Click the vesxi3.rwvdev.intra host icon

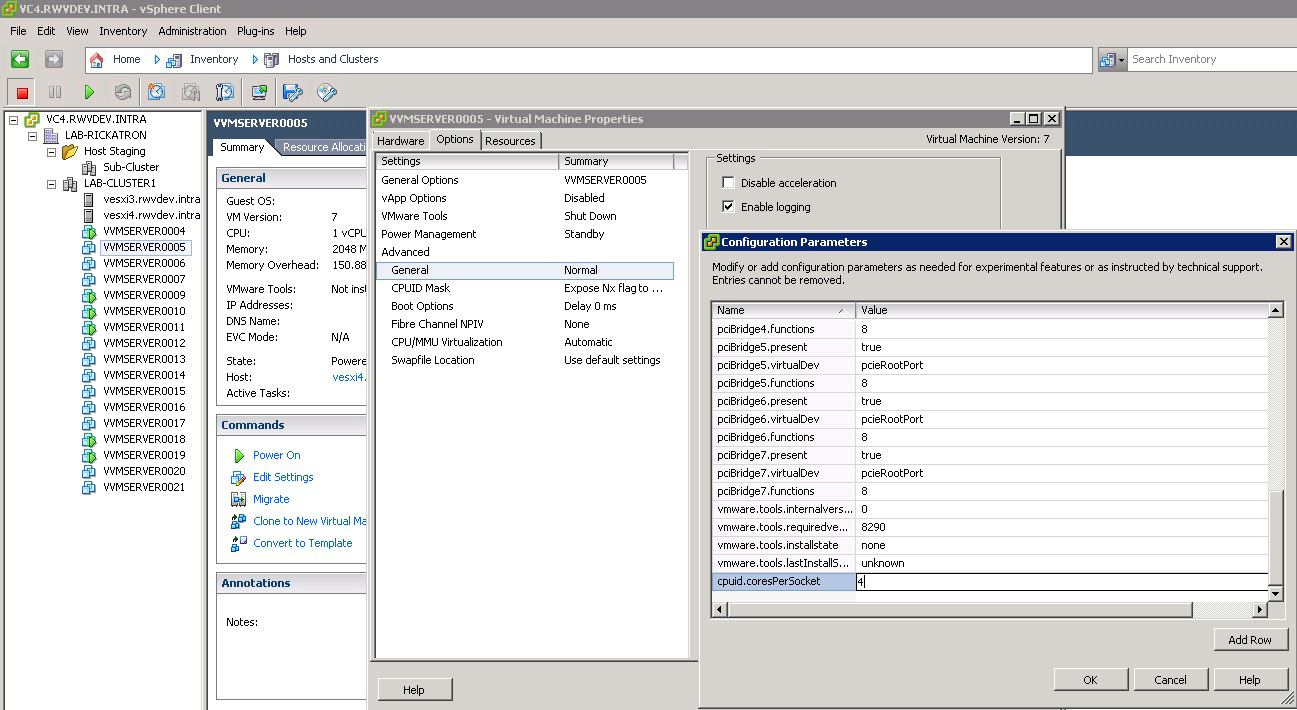89,199
